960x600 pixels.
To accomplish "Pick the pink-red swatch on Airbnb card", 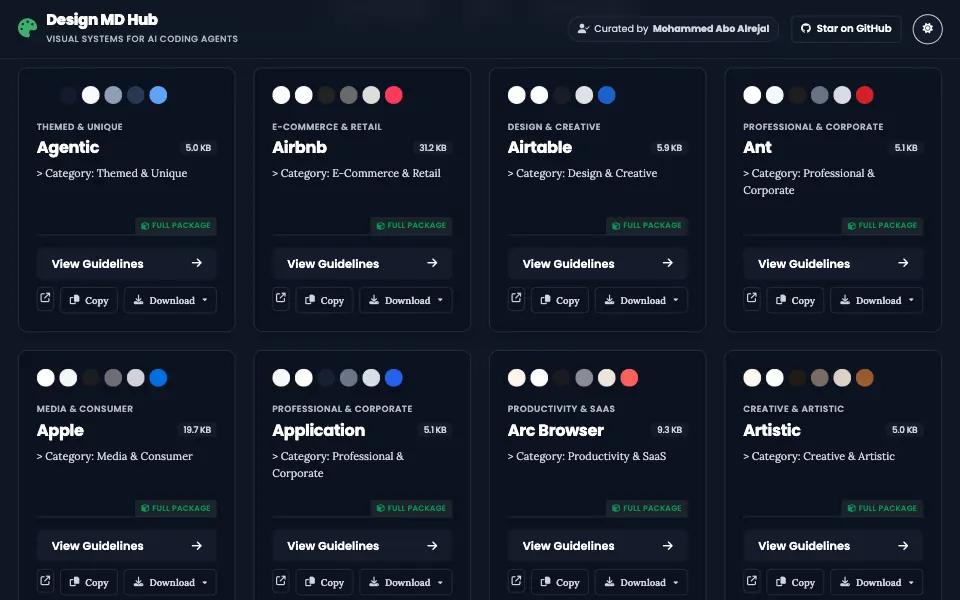I will [x=394, y=95].
